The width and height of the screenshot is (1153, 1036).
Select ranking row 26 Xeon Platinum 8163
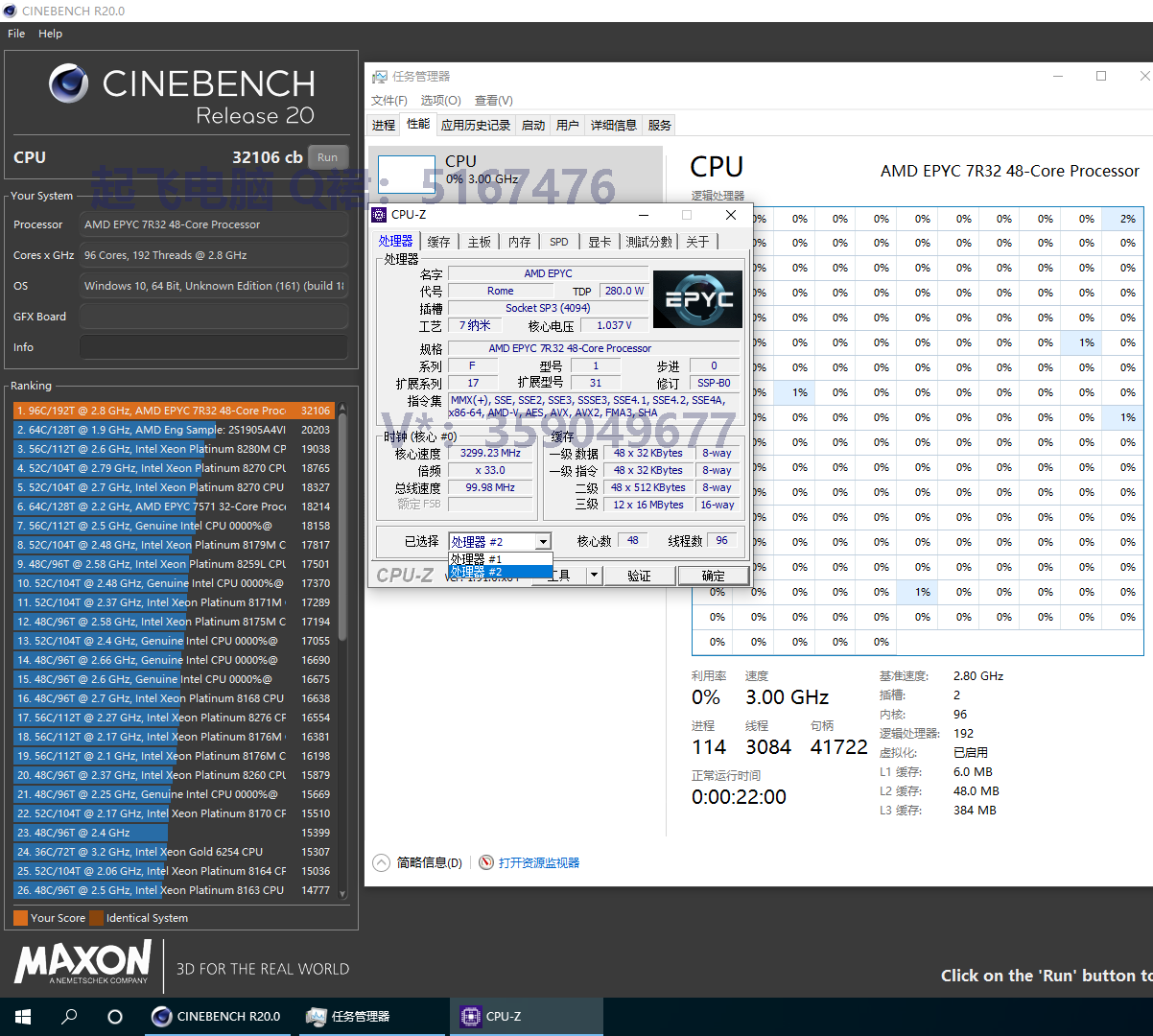[174, 890]
